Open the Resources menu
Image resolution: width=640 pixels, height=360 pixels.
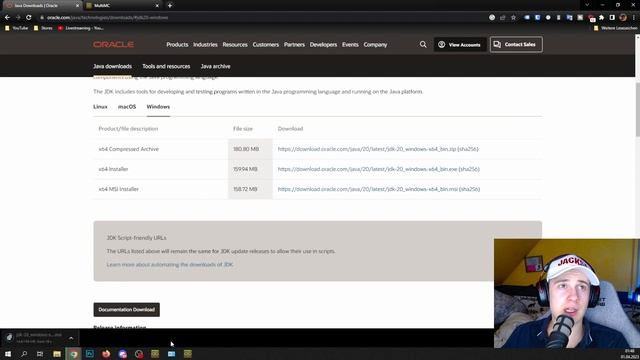click(x=235, y=44)
